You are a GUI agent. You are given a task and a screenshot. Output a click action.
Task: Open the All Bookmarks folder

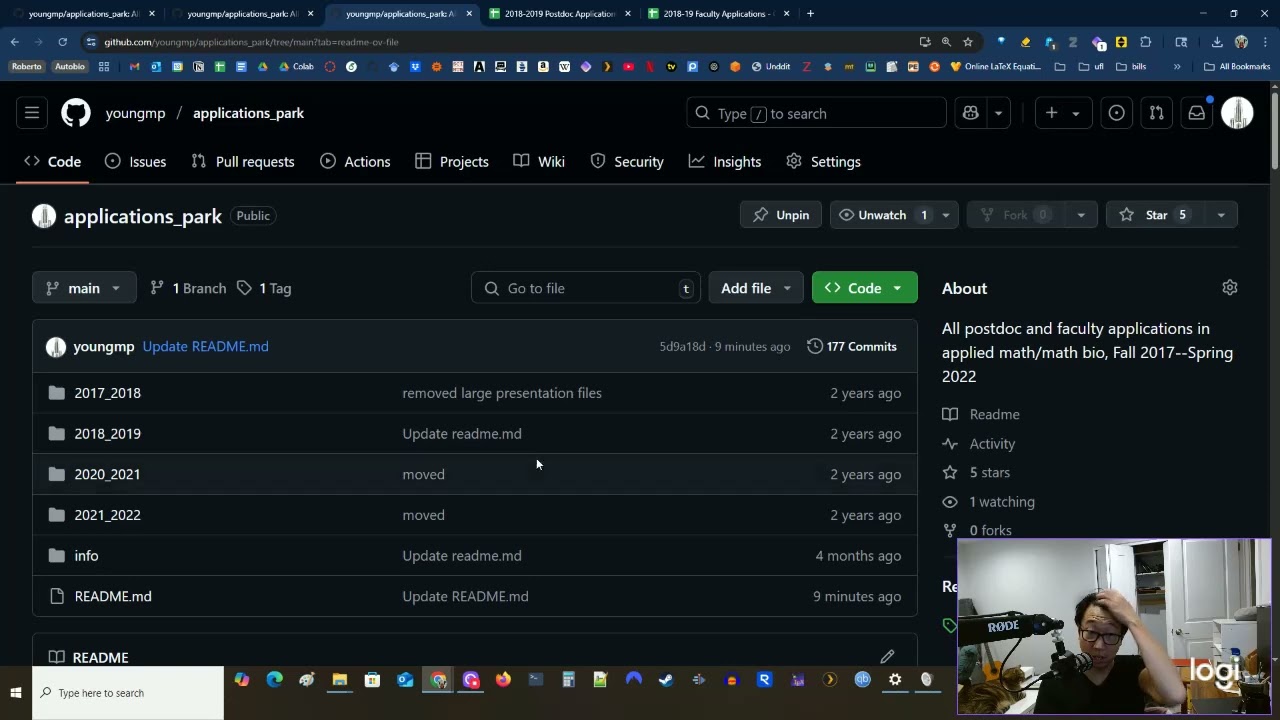(1237, 67)
